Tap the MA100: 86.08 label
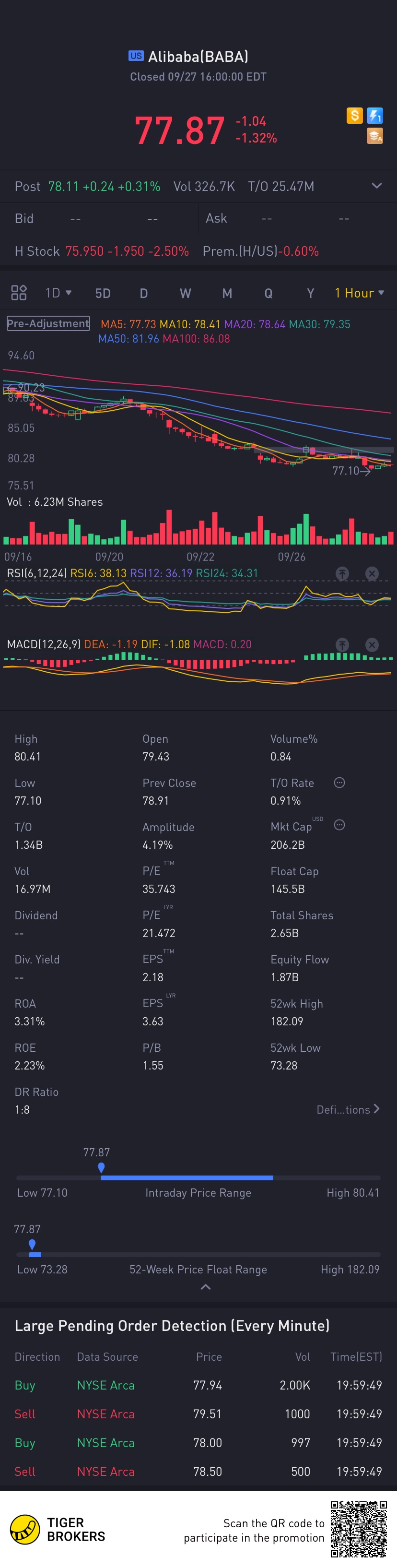Screen dimensions: 397x1568 (196, 339)
